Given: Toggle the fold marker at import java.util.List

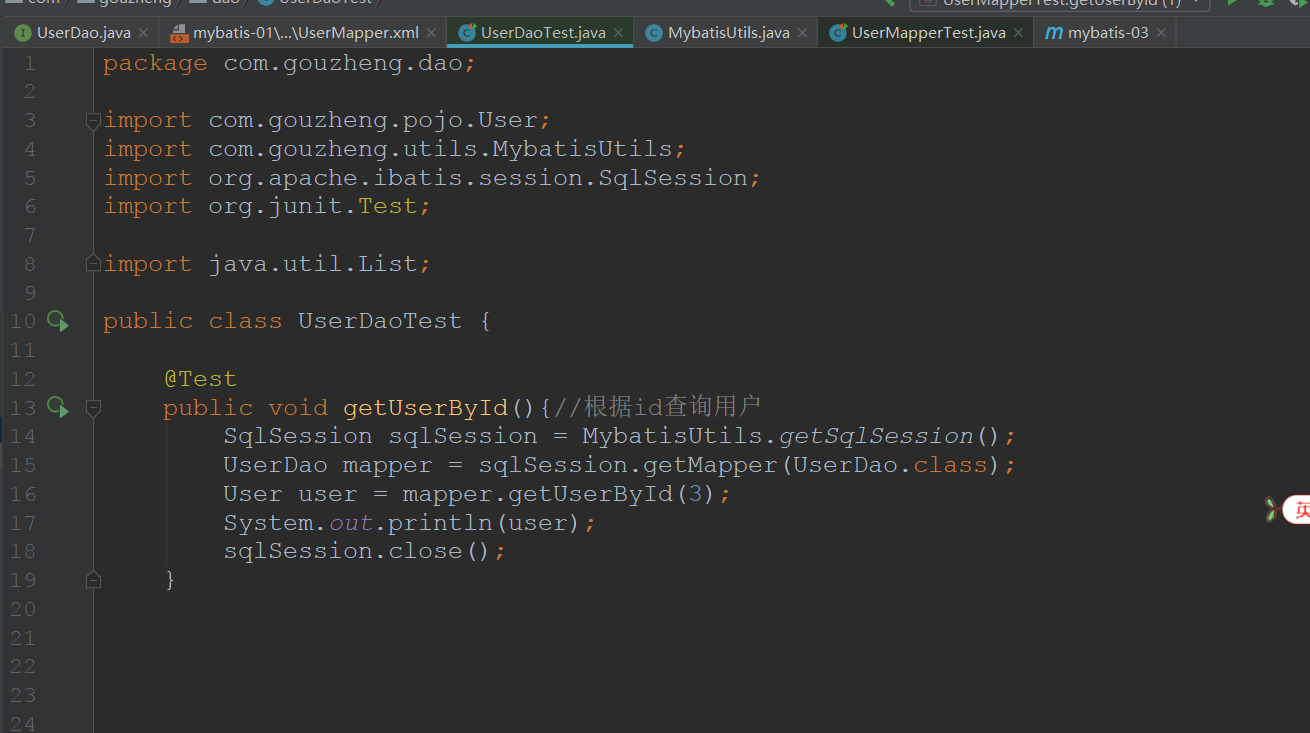Looking at the screenshot, I should click(x=93, y=264).
